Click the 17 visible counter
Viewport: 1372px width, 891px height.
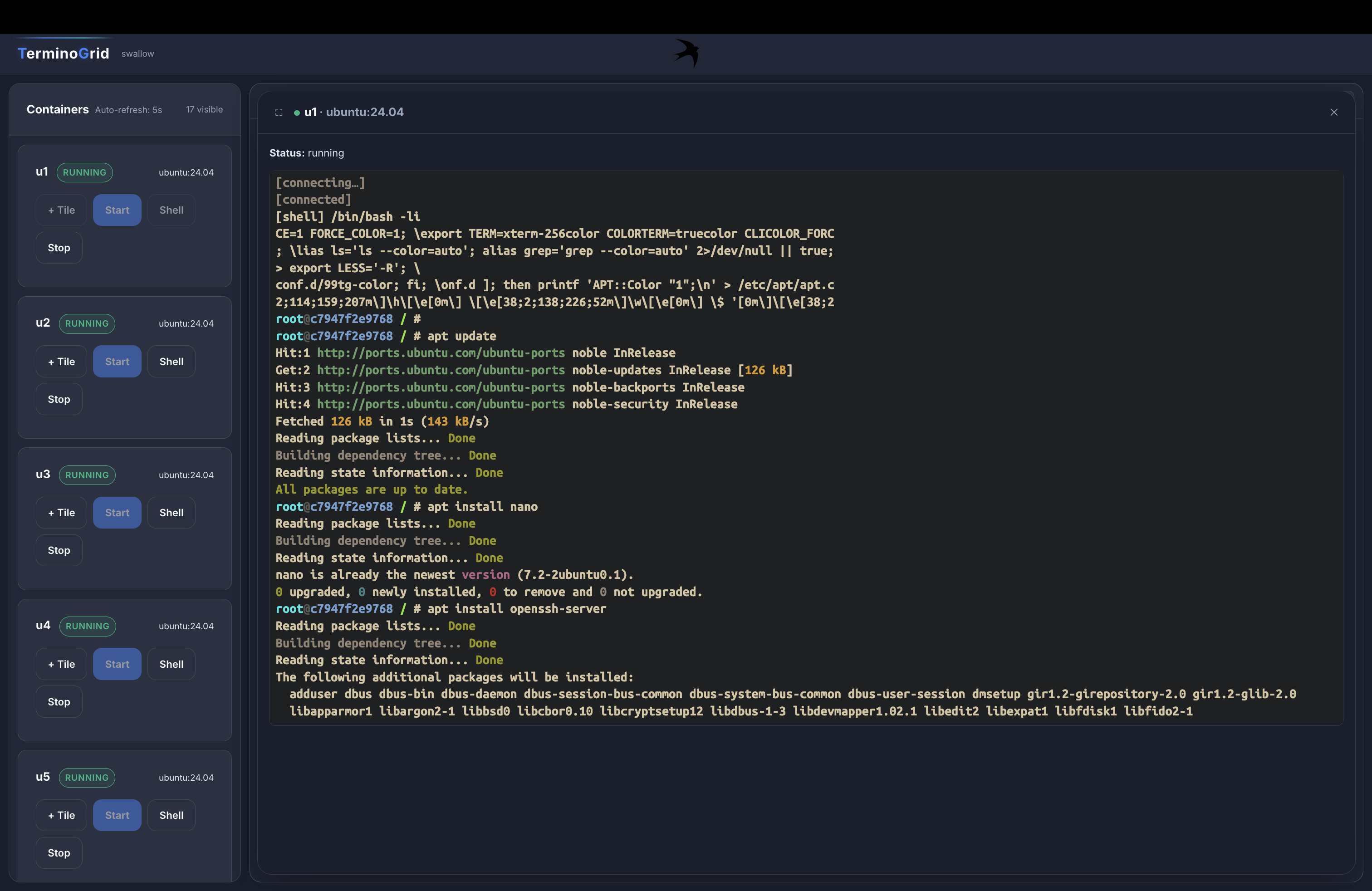pyautogui.click(x=204, y=109)
